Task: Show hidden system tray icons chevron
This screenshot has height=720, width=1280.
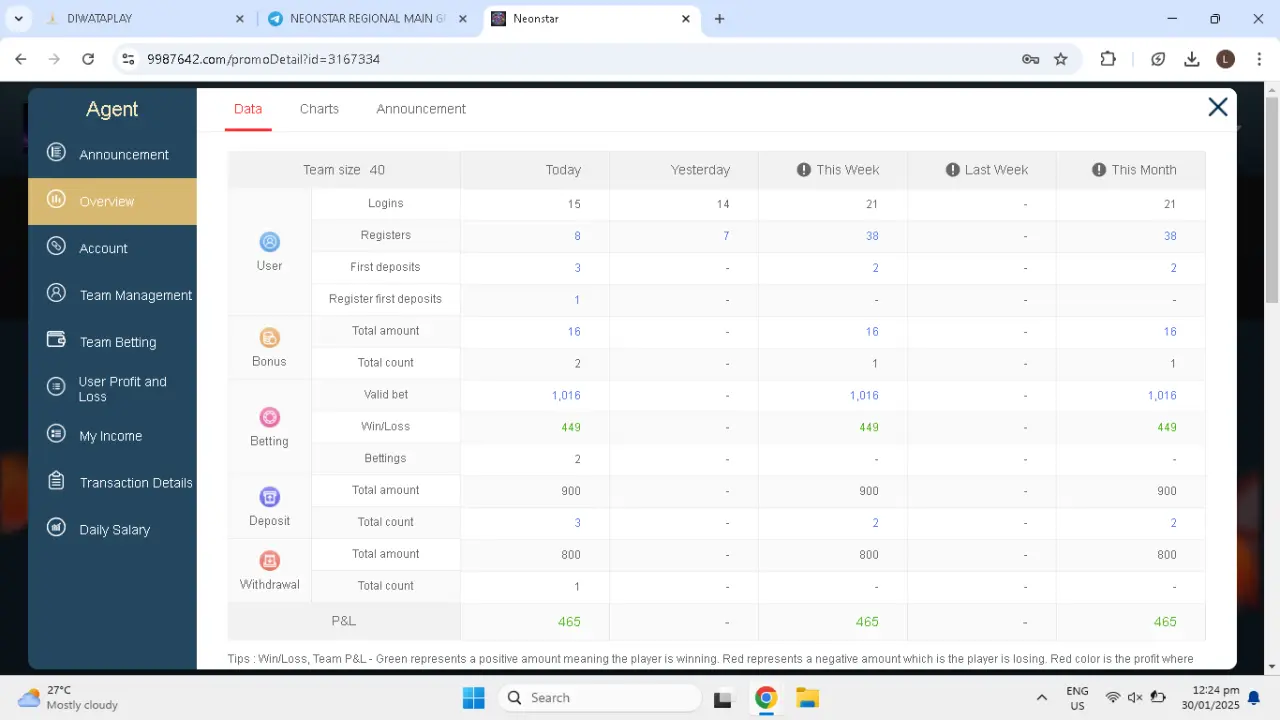Action: [x=1042, y=698]
